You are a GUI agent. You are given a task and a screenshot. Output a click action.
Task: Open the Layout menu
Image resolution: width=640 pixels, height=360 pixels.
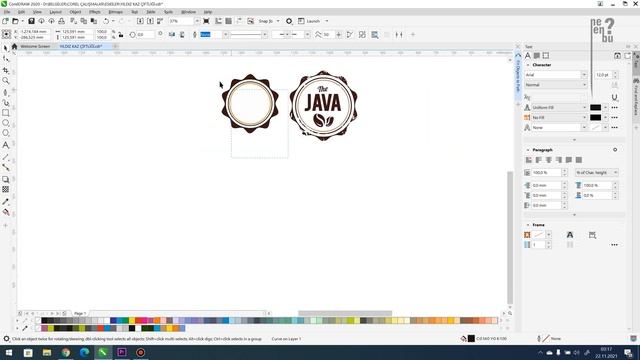click(56, 12)
